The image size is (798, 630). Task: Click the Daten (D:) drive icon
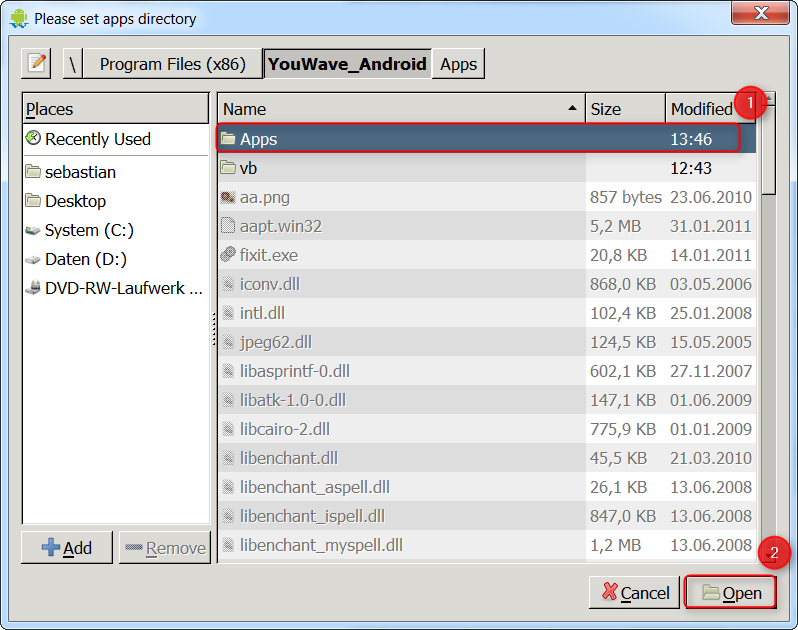coord(33,260)
